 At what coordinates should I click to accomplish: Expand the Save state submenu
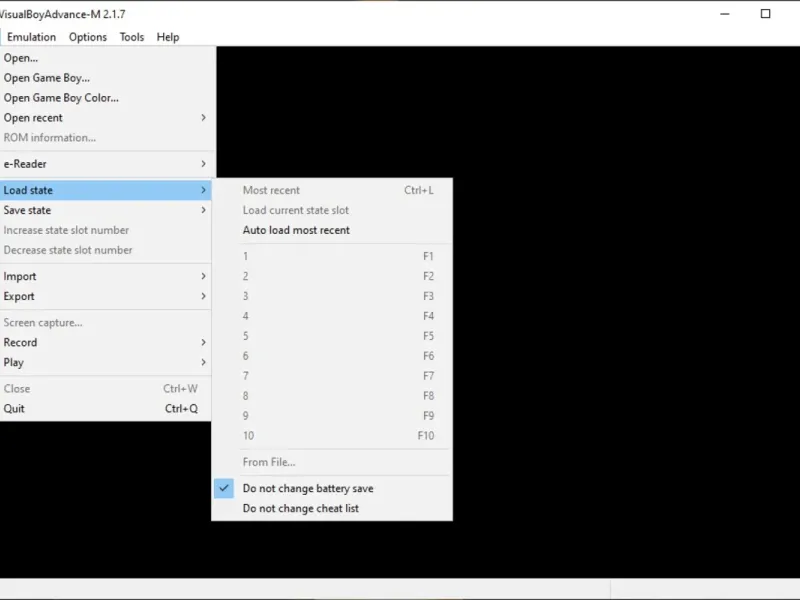(106, 210)
